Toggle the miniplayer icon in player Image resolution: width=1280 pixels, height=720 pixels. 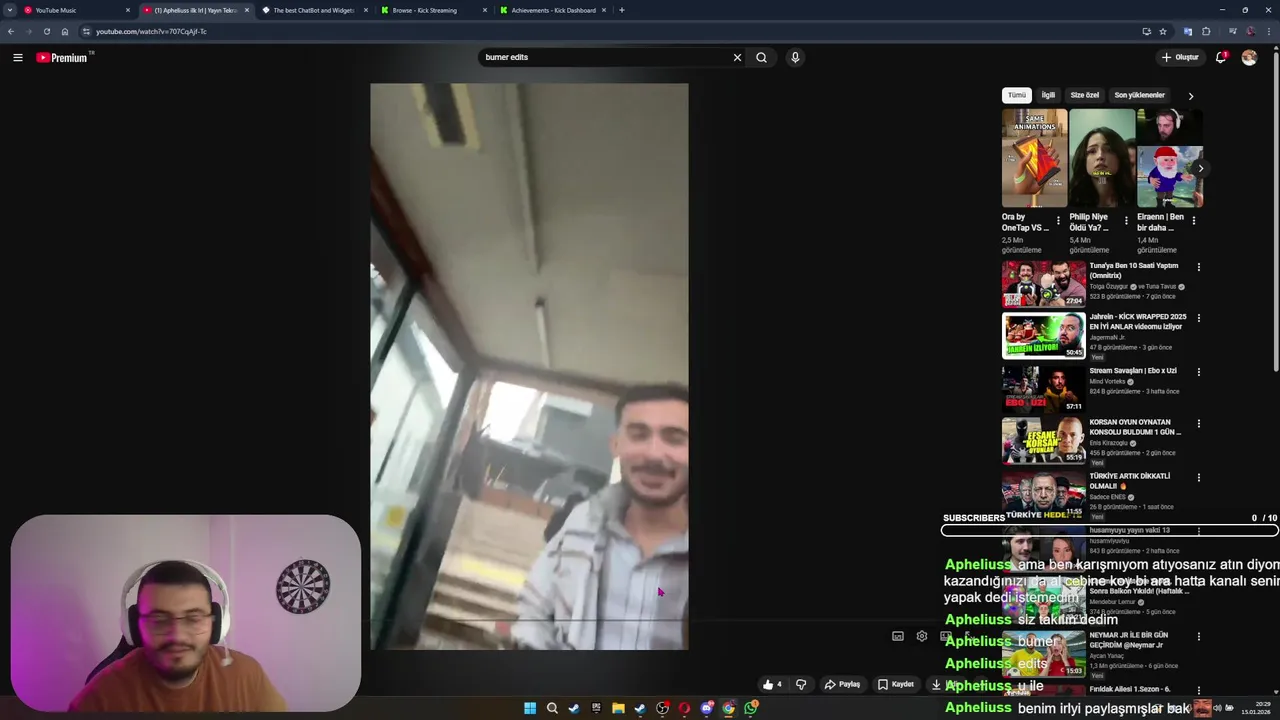(x=898, y=636)
